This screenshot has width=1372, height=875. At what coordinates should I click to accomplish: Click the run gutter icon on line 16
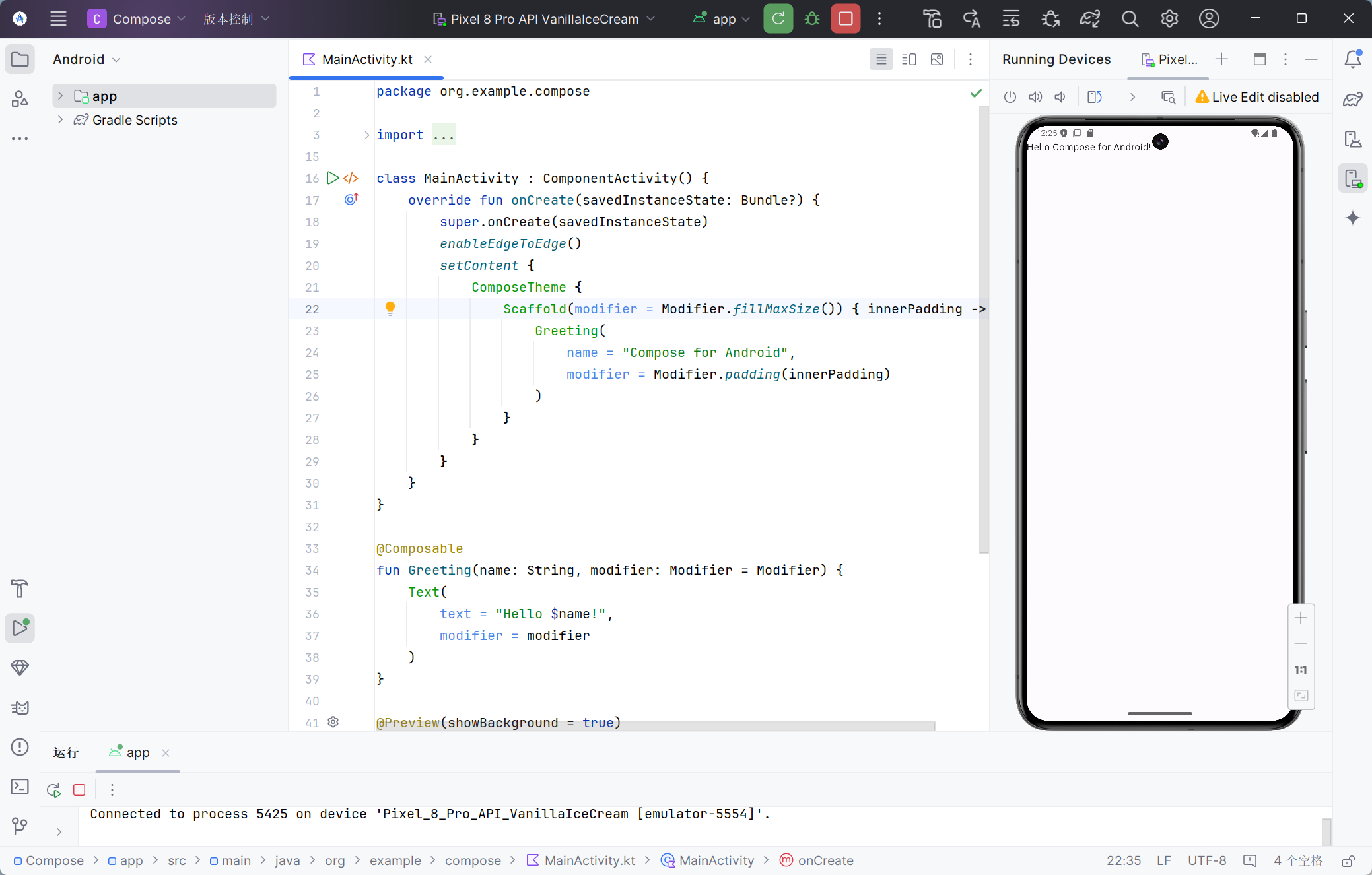pos(333,178)
